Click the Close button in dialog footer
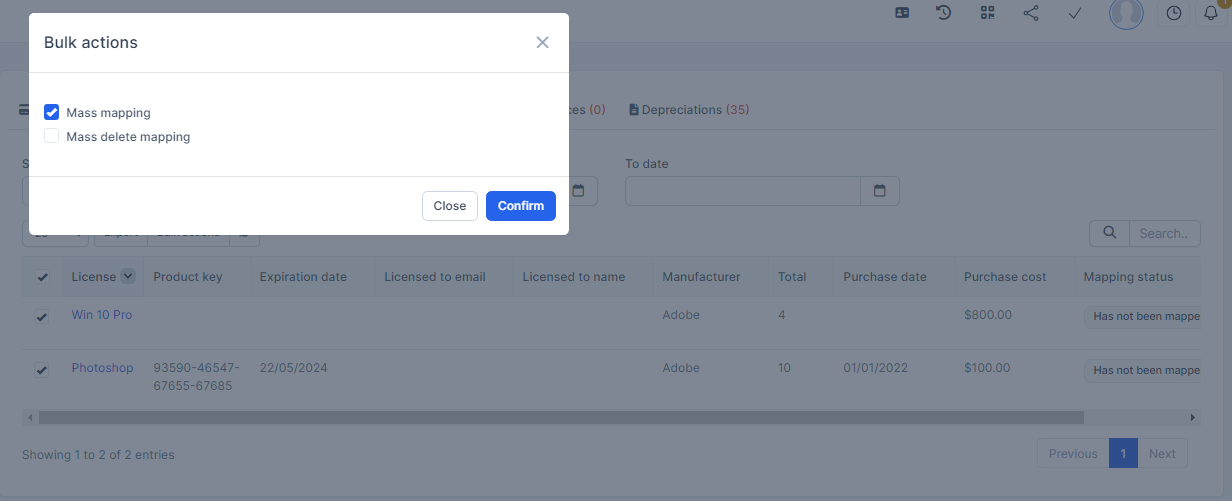Image resolution: width=1232 pixels, height=501 pixels. tap(449, 206)
